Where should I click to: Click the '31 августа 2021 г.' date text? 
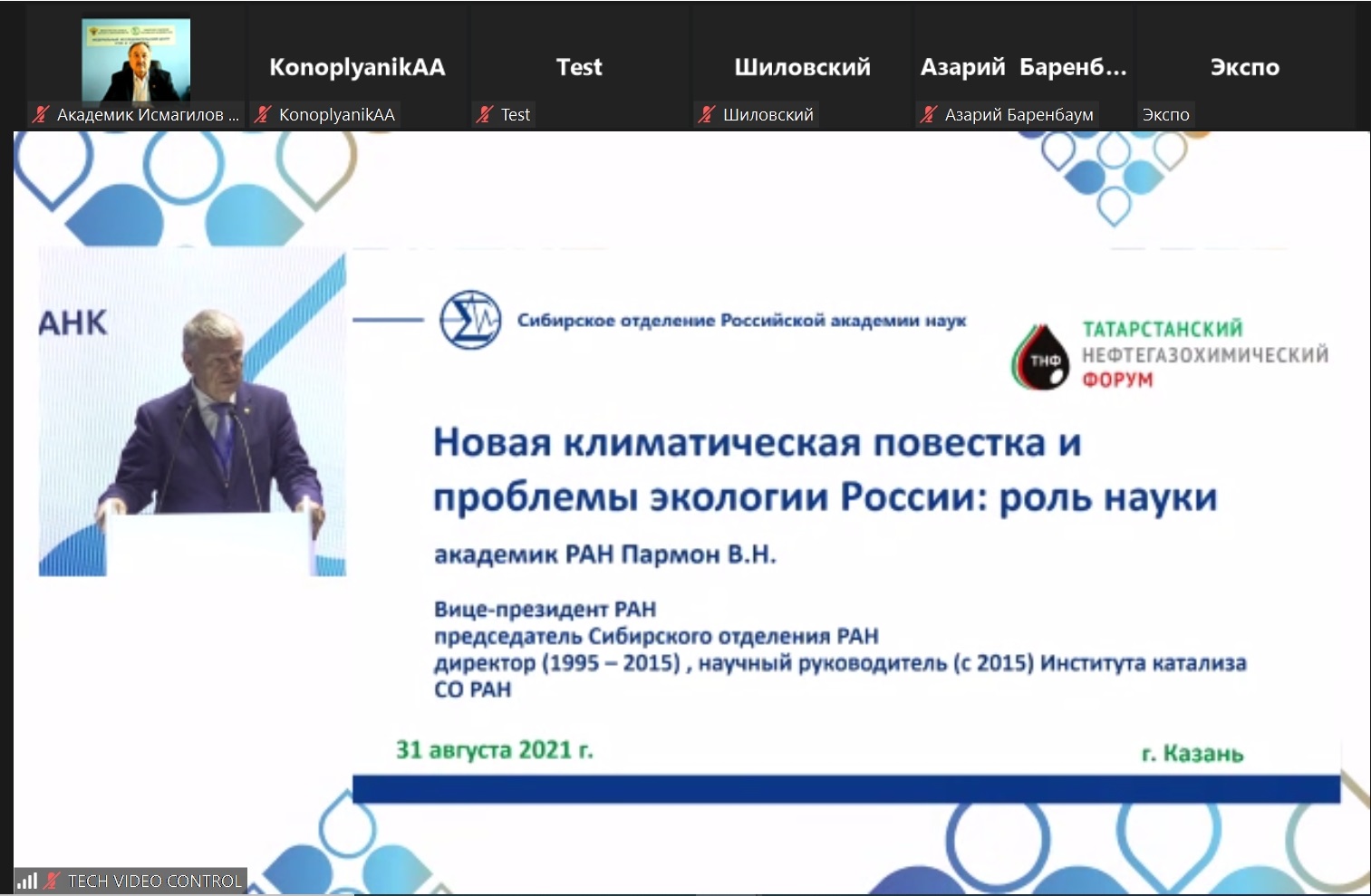pos(494,750)
